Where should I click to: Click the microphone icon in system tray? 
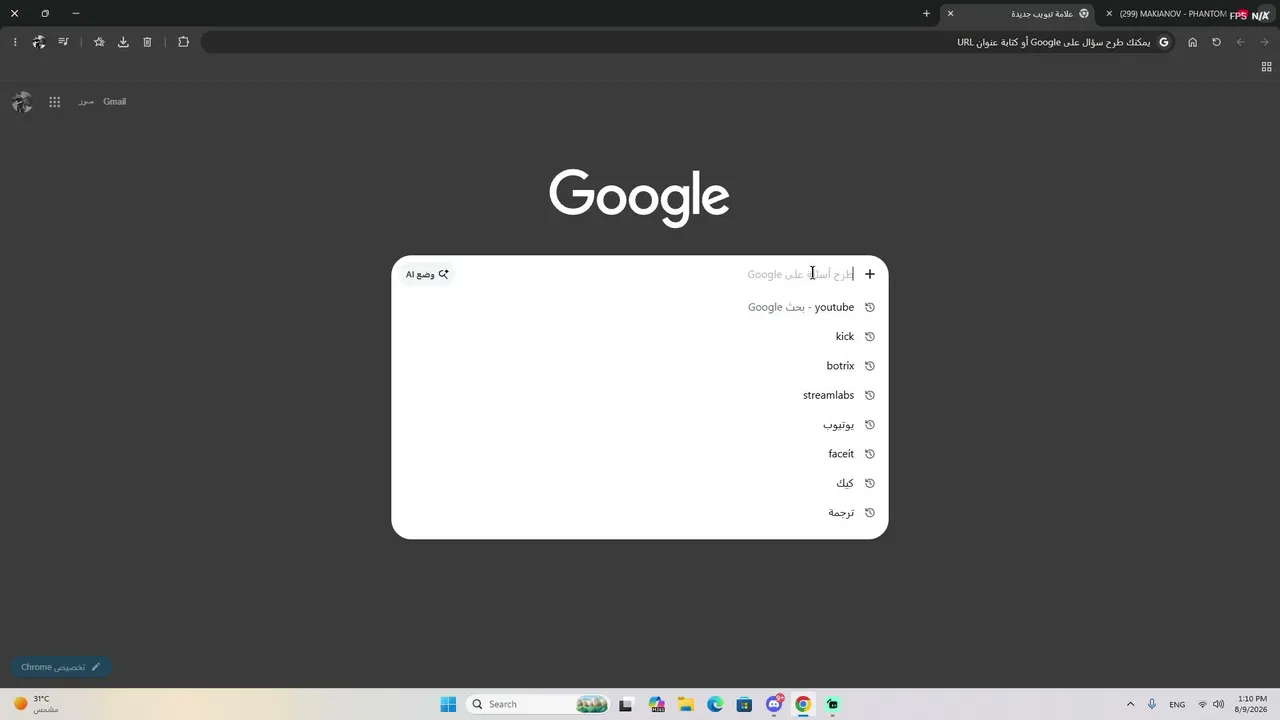click(1152, 704)
